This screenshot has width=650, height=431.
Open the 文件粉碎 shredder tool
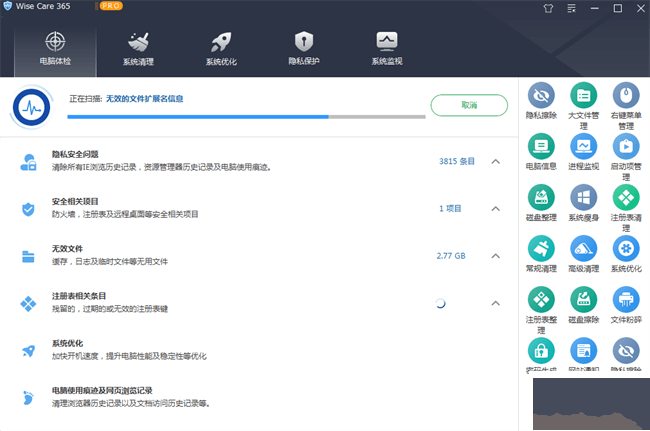[x=626, y=301]
